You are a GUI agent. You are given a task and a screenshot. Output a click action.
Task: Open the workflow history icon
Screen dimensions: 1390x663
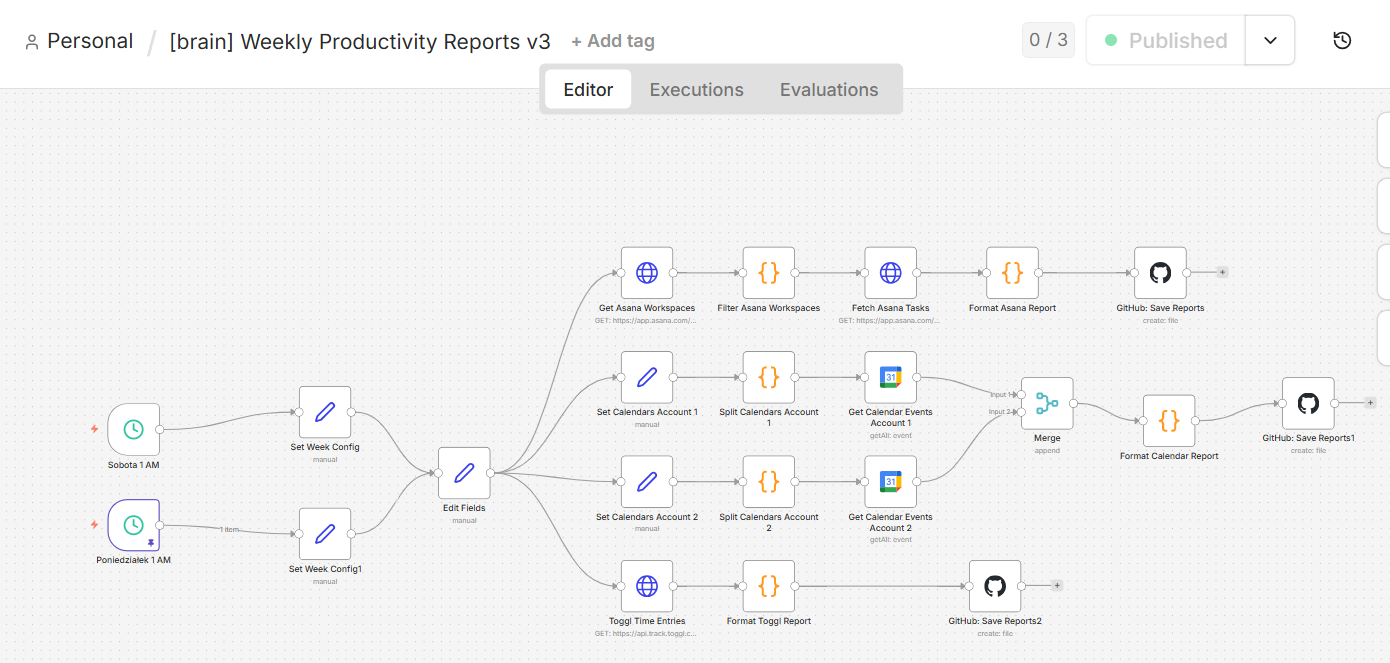click(1342, 41)
